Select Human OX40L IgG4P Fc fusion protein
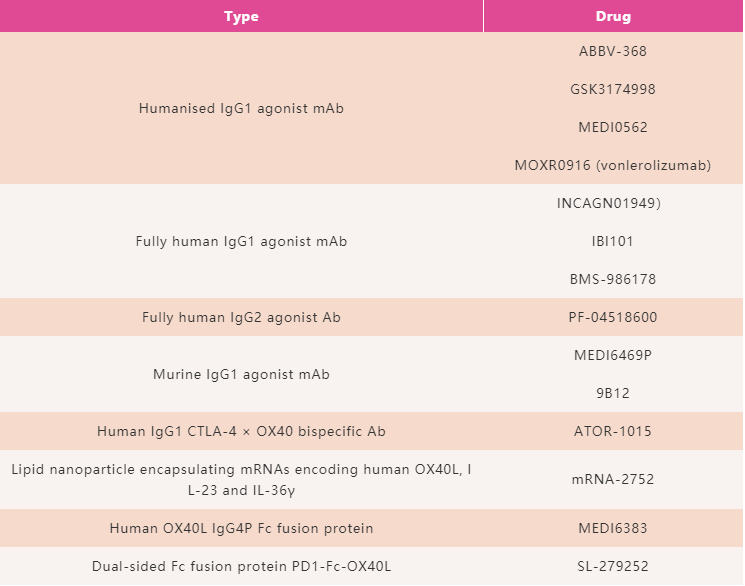 click(x=241, y=527)
